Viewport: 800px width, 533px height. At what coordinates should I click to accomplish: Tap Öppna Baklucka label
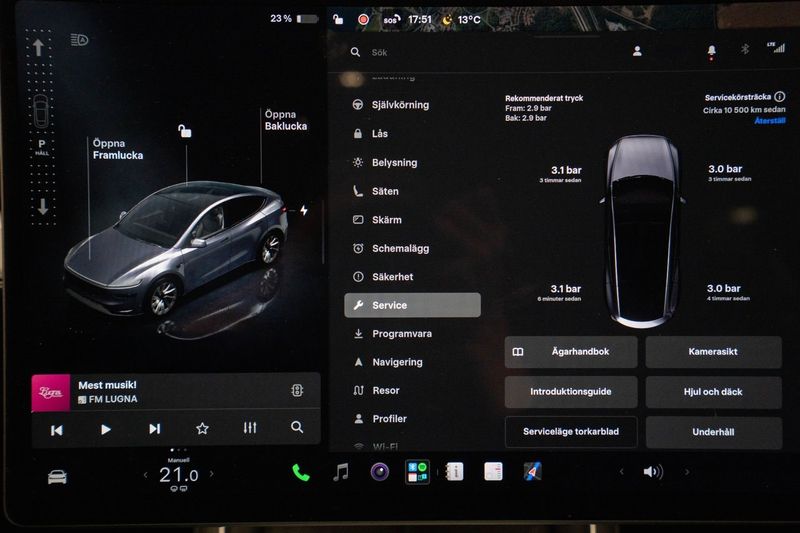tap(286, 120)
